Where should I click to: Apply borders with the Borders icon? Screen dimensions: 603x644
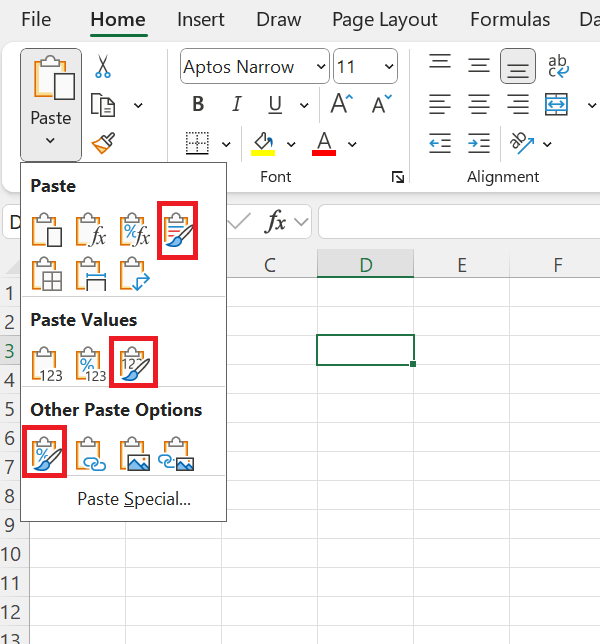point(197,143)
